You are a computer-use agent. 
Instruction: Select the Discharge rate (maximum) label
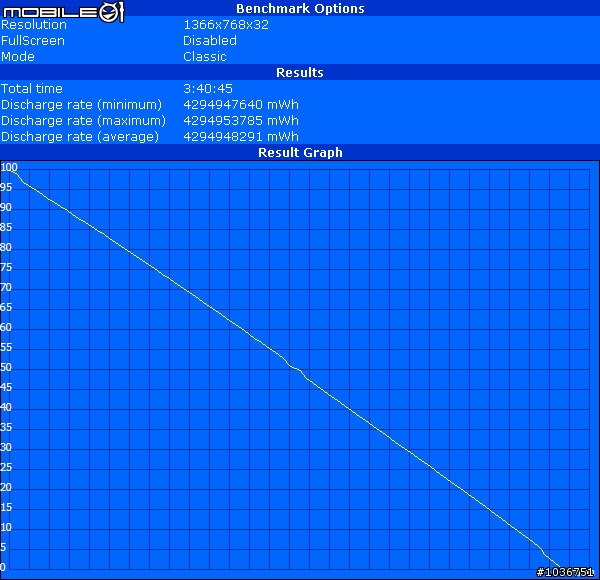(x=83, y=121)
